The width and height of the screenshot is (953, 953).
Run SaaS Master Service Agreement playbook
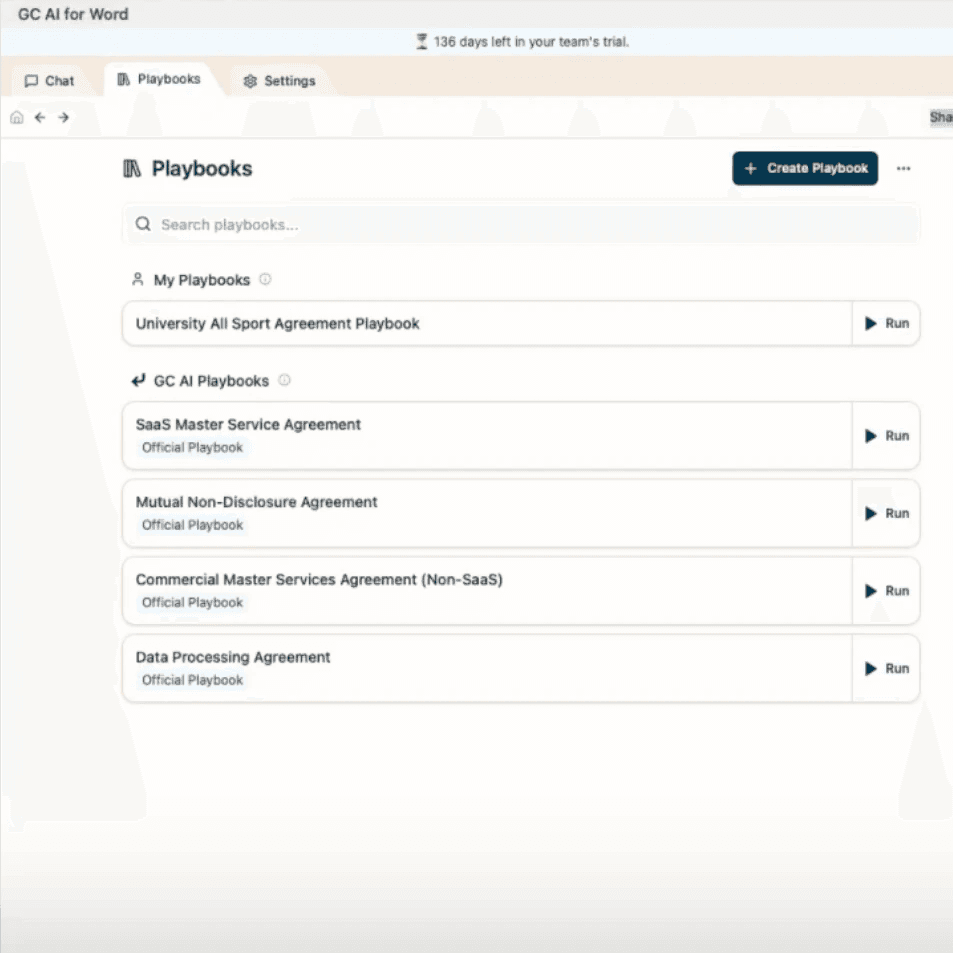pos(886,436)
